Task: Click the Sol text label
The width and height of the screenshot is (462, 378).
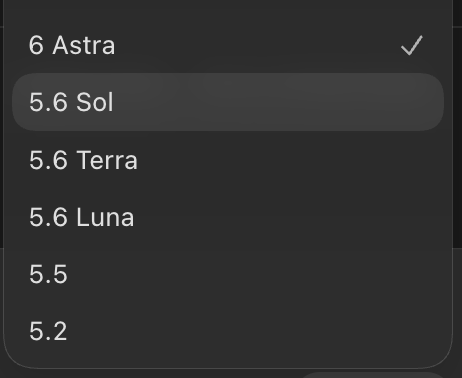Action: click(x=95, y=102)
